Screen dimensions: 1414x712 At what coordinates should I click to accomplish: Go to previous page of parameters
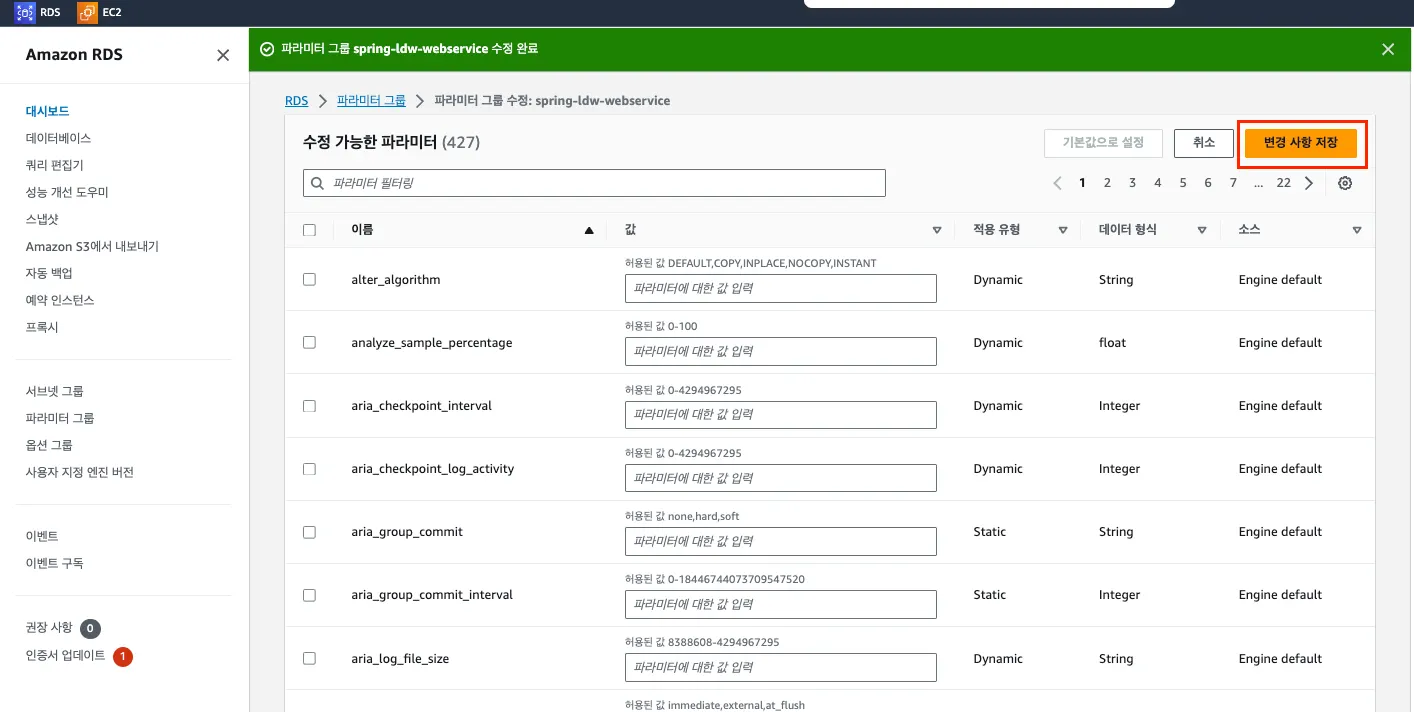(1057, 183)
